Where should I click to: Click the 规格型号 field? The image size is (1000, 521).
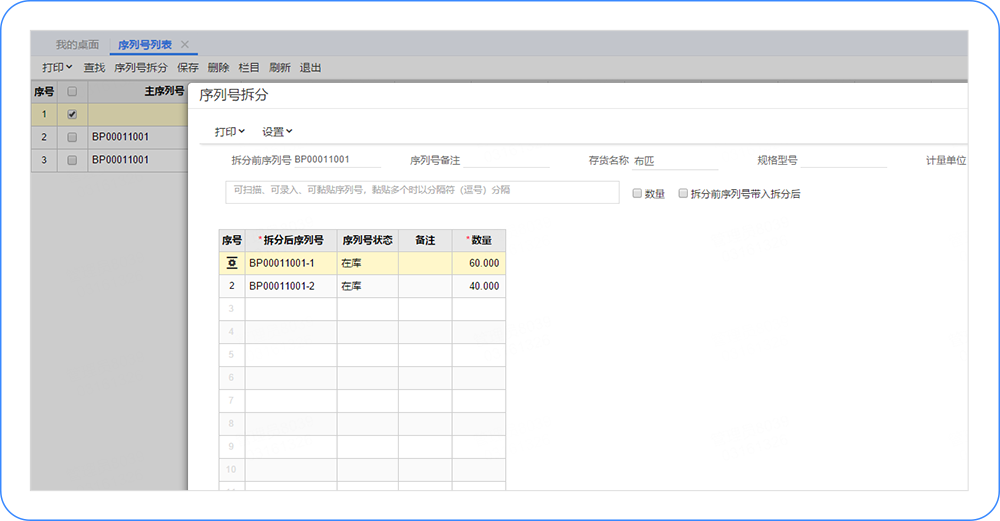point(843,161)
